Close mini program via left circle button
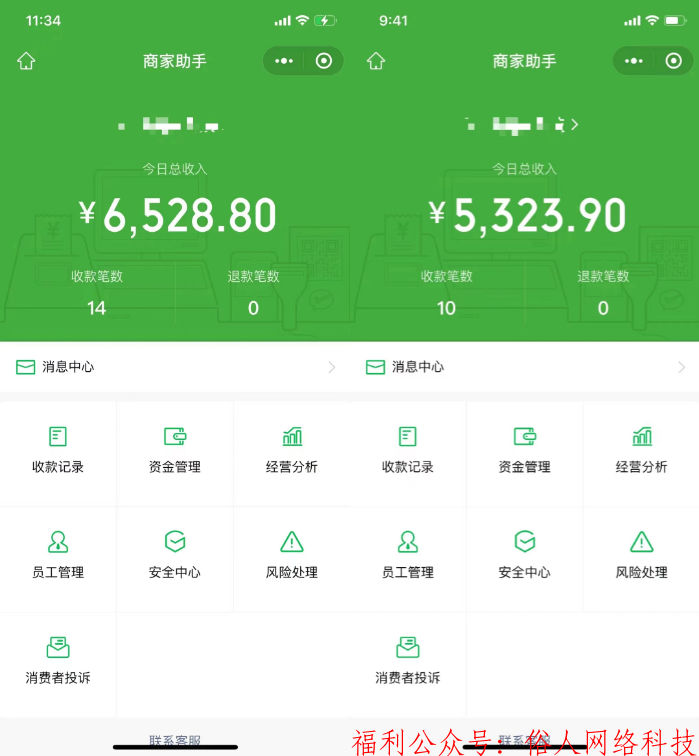The height and width of the screenshot is (756, 699). click(x=323, y=61)
